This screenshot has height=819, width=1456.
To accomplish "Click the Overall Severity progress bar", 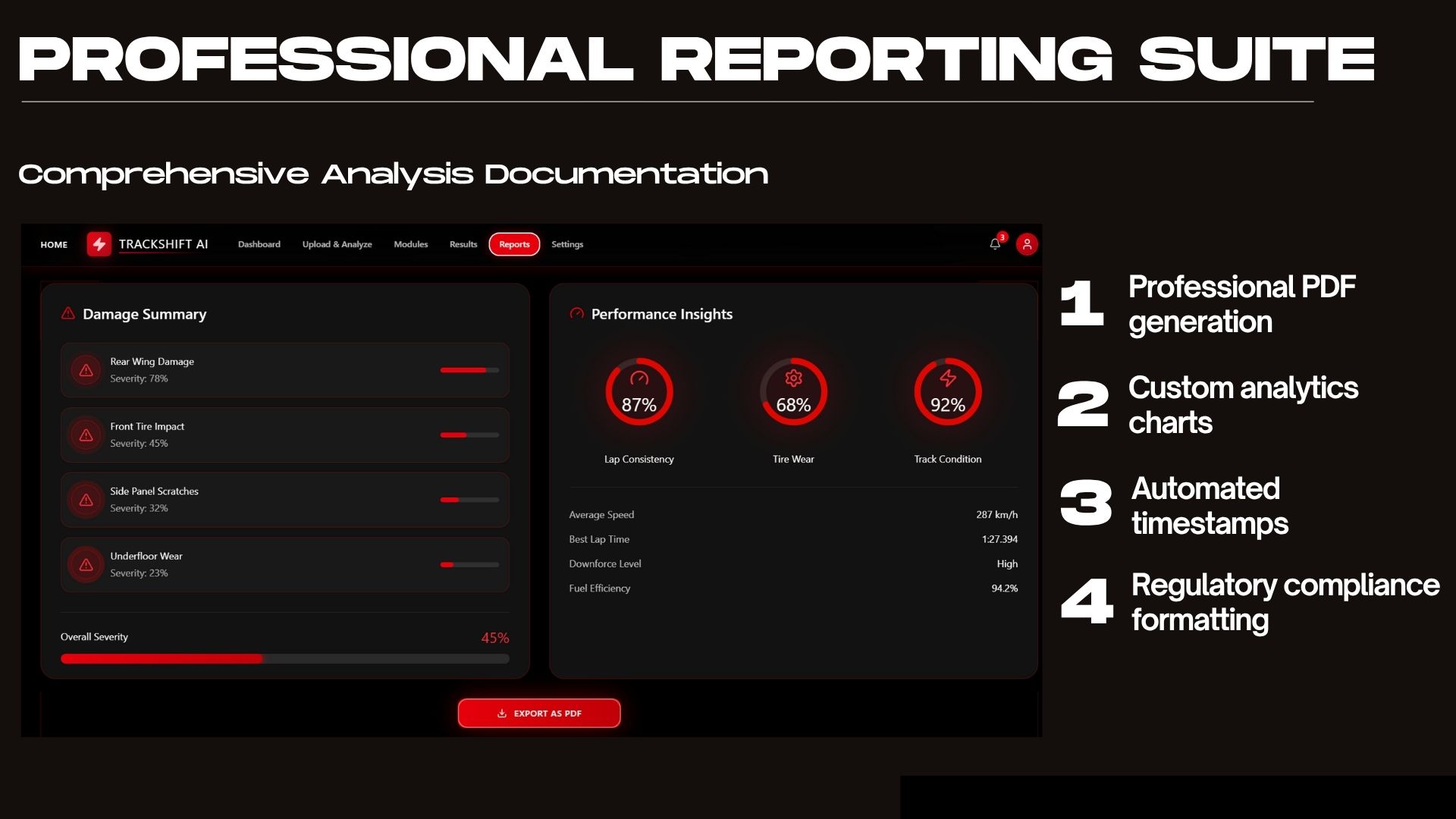I will 284,659.
